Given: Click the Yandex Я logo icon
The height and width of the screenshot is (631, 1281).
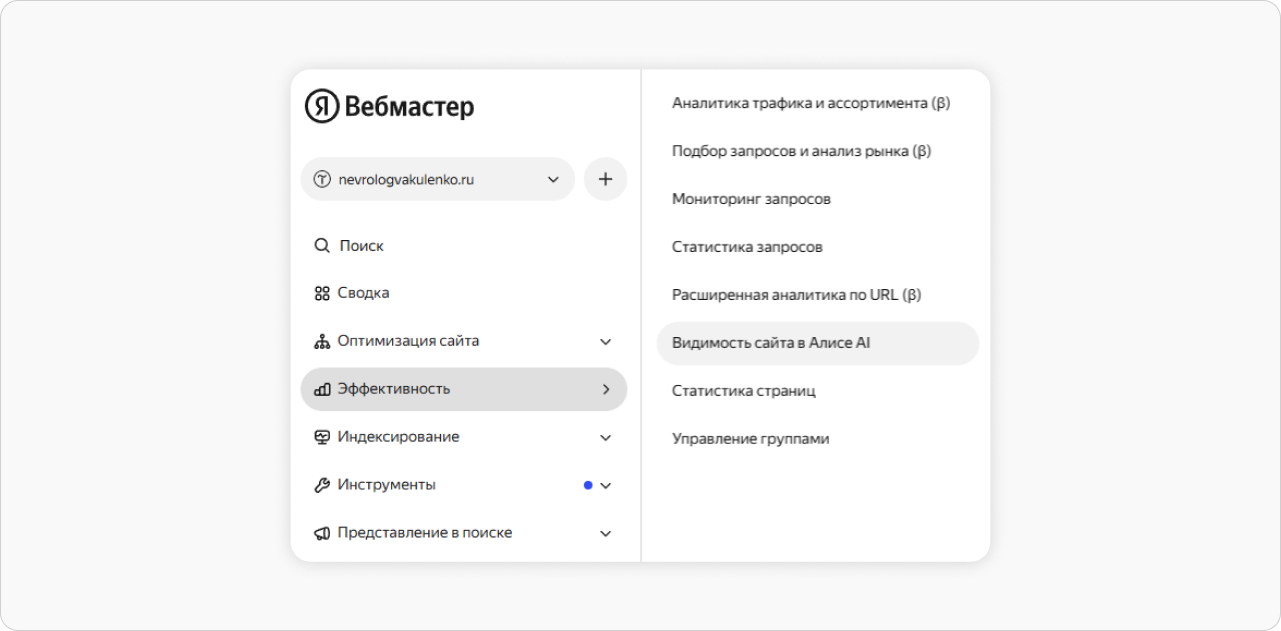Looking at the screenshot, I should pyautogui.click(x=322, y=106).
